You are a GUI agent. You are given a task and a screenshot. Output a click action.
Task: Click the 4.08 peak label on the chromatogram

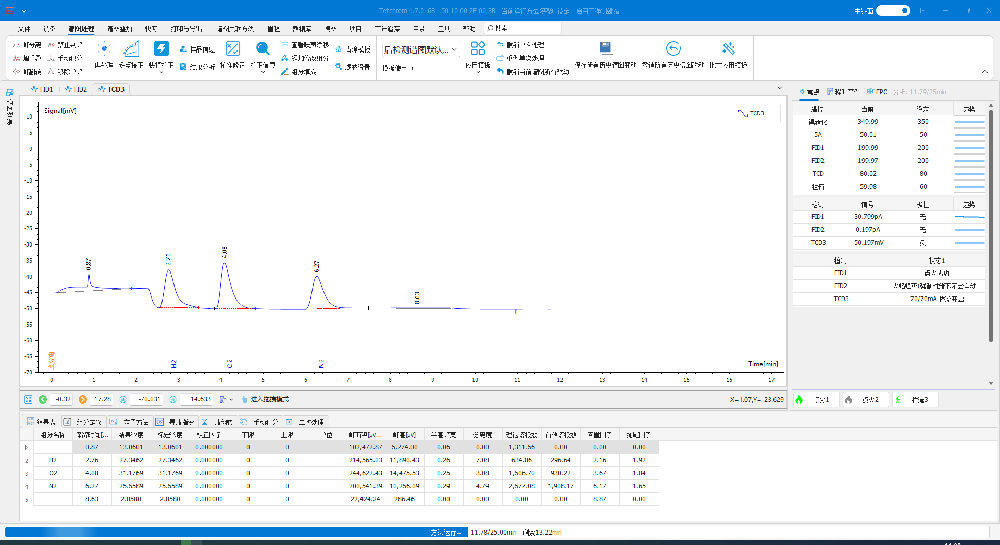tap(224, 252)
